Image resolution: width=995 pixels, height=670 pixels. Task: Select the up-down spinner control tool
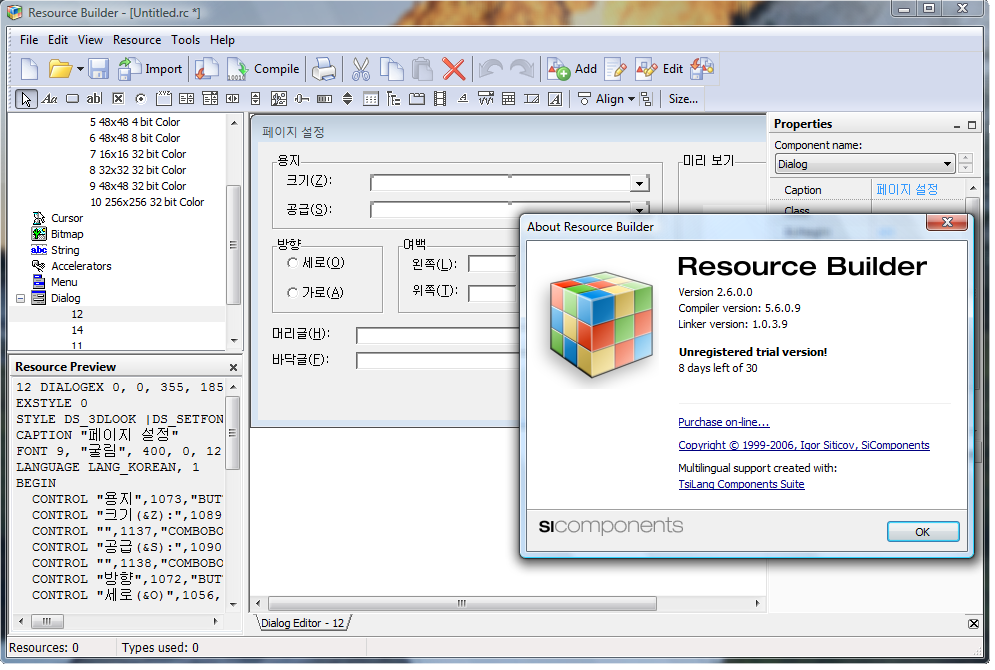tap(347, 99)
